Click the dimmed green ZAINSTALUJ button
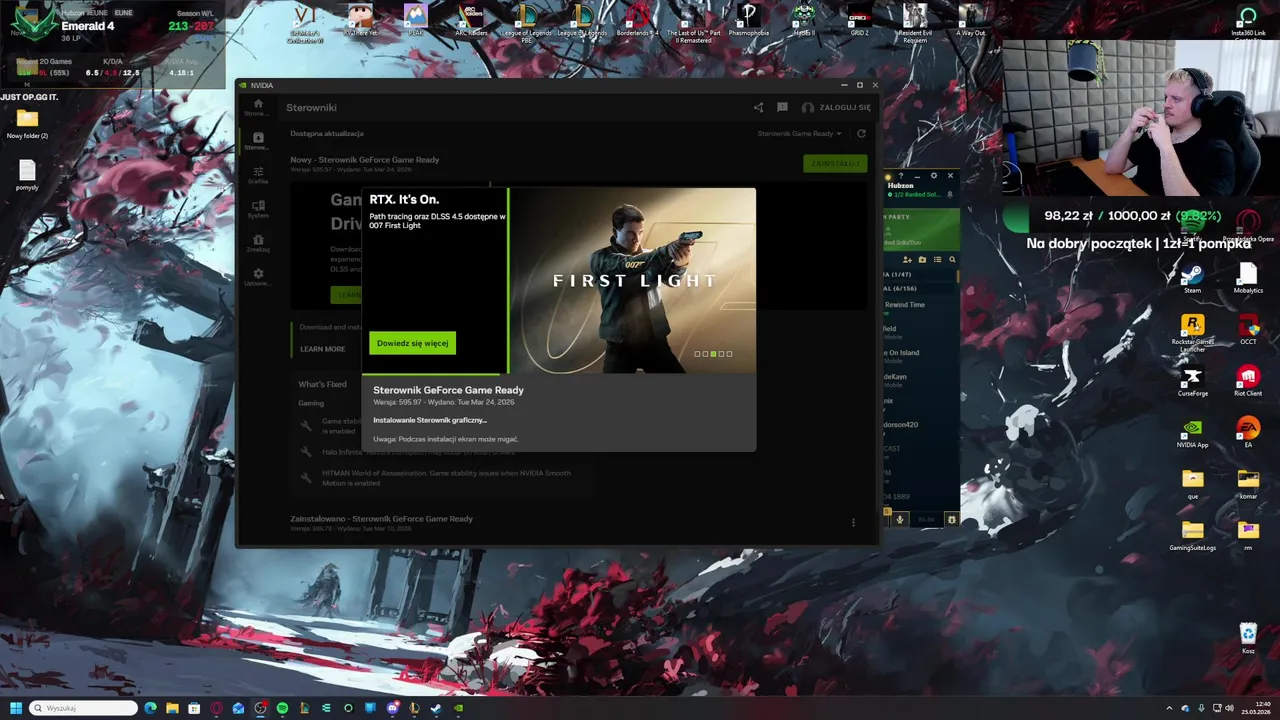Screen dimensions: 1280x720 pyautogui.click(x=835, y=163)
